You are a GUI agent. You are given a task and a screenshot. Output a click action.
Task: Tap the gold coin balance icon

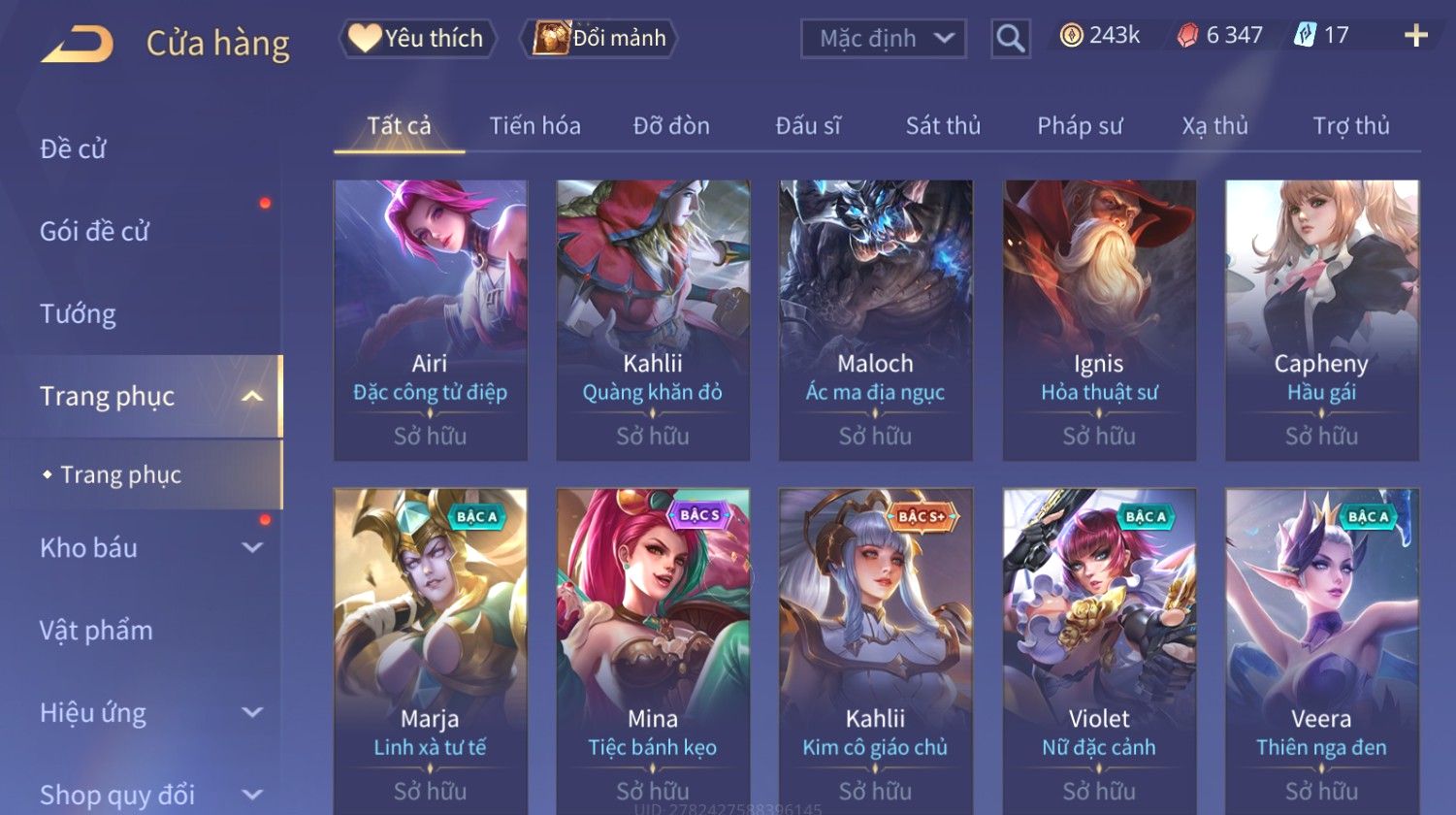pos(1071,36)
